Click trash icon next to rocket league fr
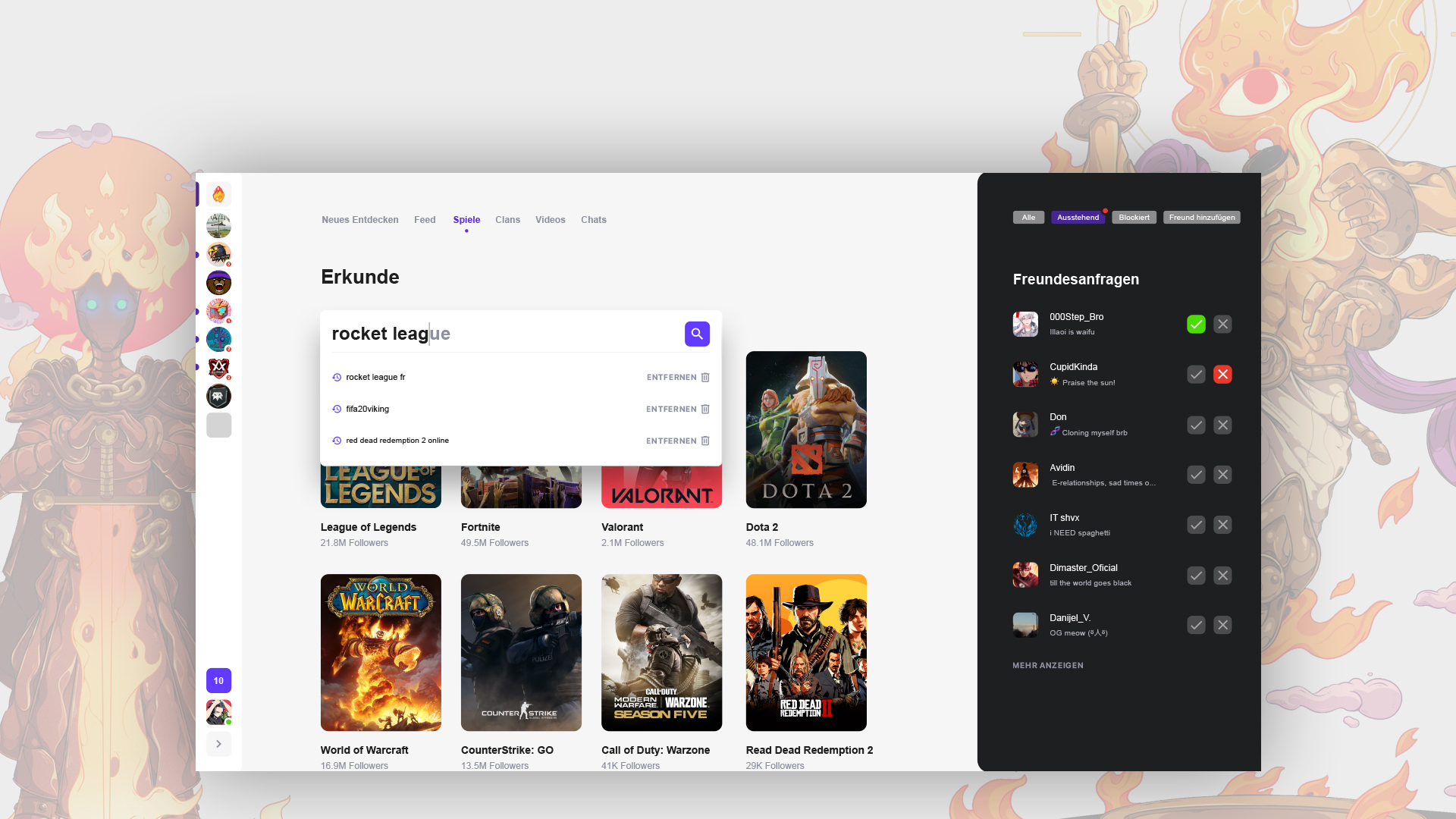Viewport: 1456px width, 819px height. point(705,378)
